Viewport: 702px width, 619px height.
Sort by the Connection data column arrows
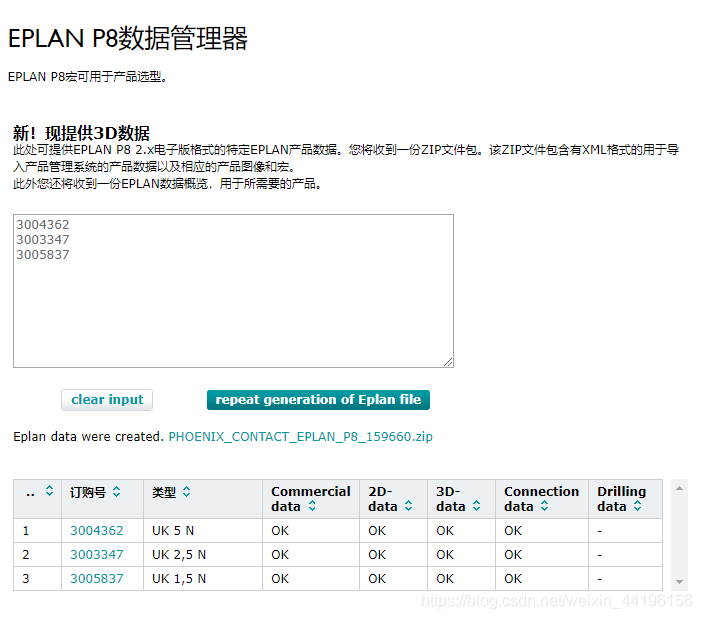click(544, 507)
